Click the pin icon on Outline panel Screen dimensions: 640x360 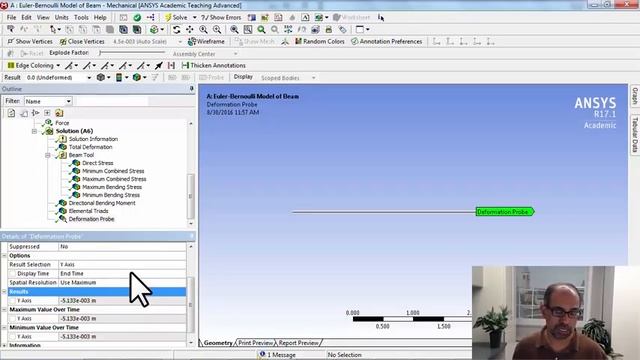click(x=191, y=89)
